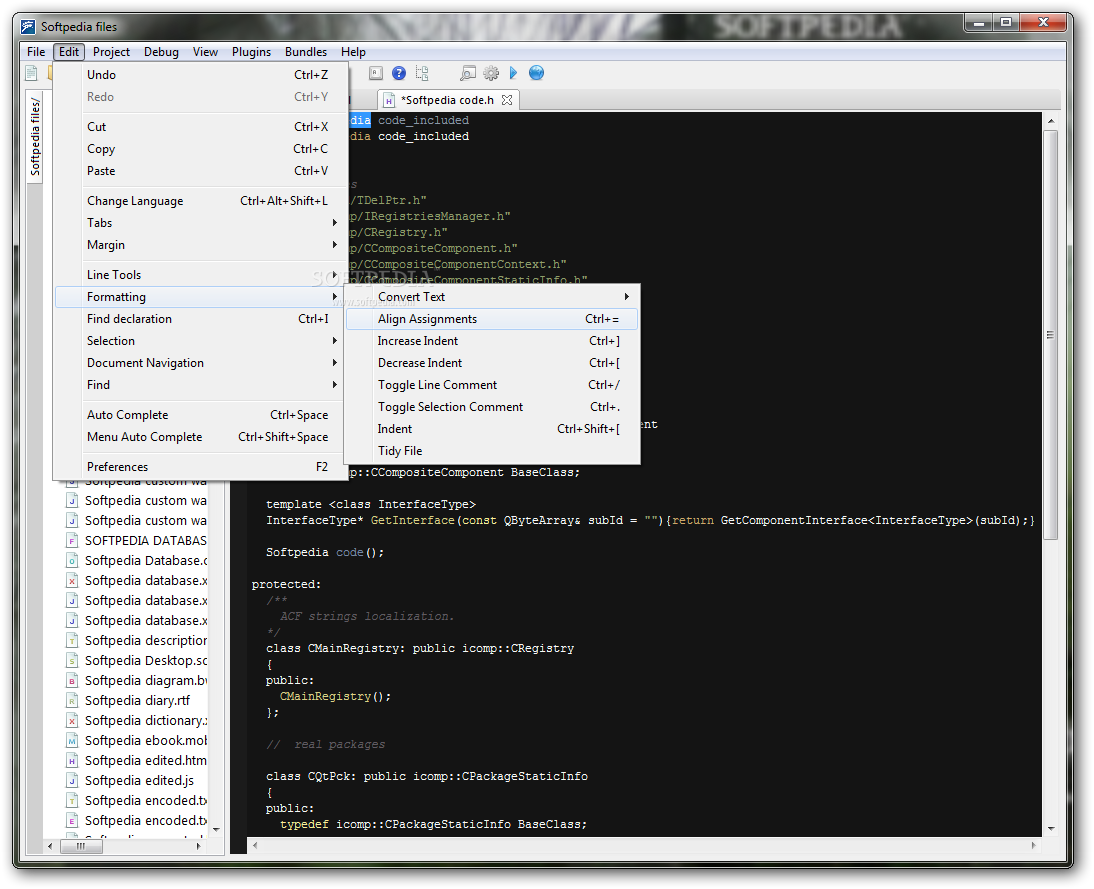Expand the Find submenu in Edit menu
Screen dimensions: 1094x889
[201, 385]
